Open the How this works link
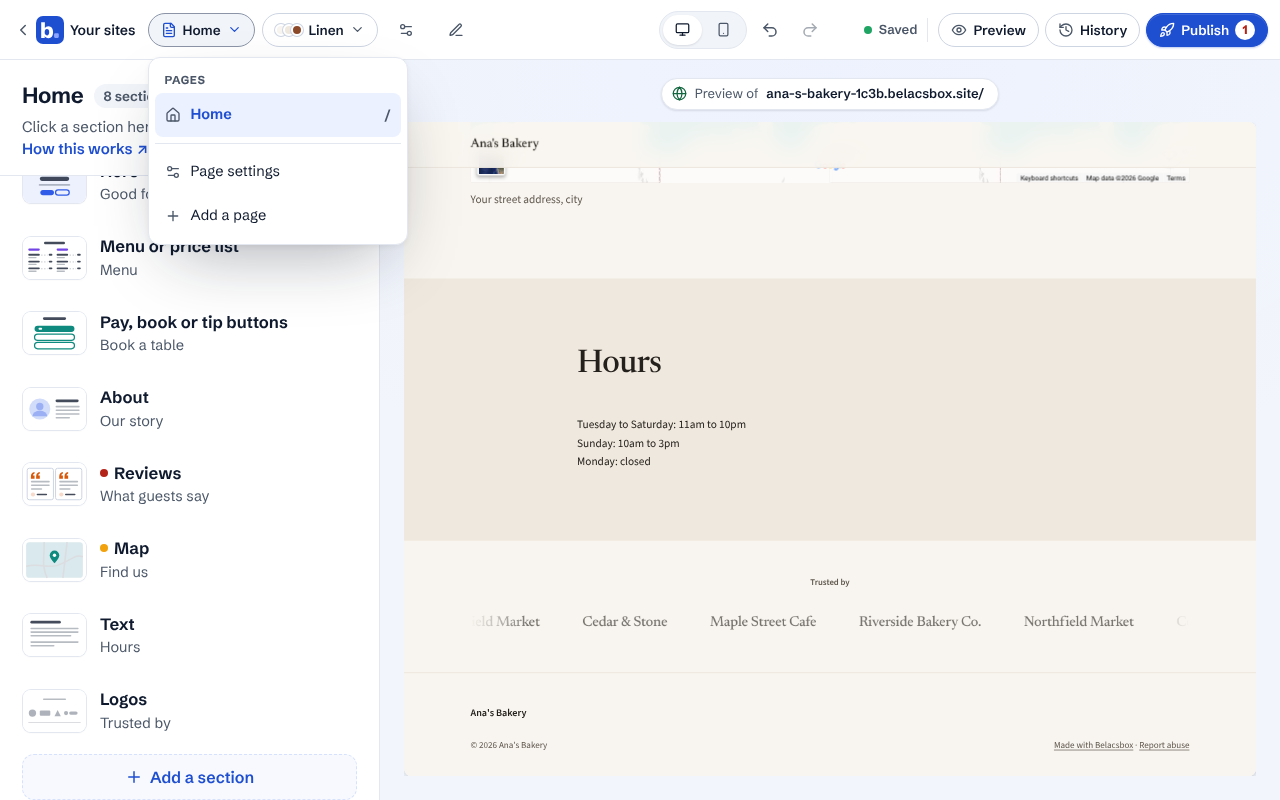This screenshot has height=800, width=1280. [85, 149]
